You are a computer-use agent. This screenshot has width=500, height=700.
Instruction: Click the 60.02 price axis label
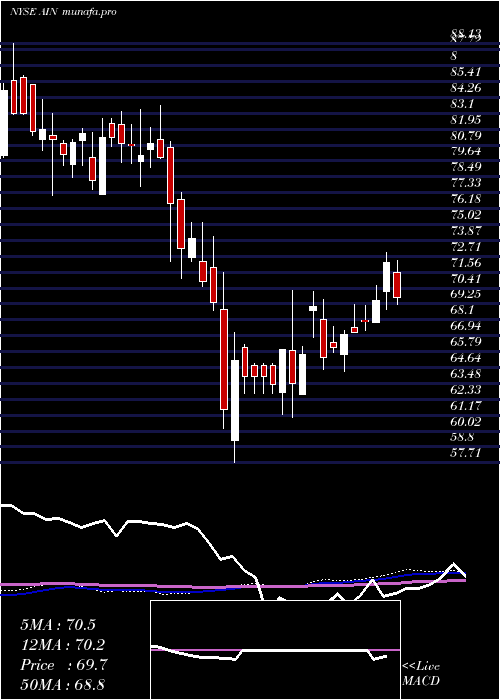pos(467,421)
